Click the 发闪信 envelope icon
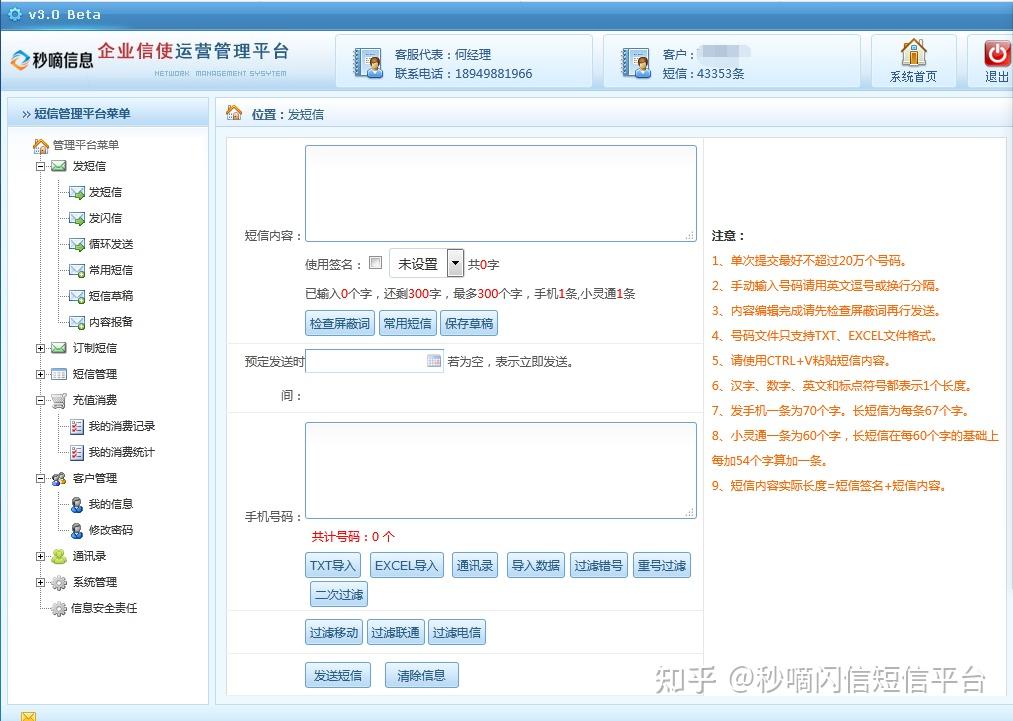This screenshot has height=721, width=1013. coord(77,218)
